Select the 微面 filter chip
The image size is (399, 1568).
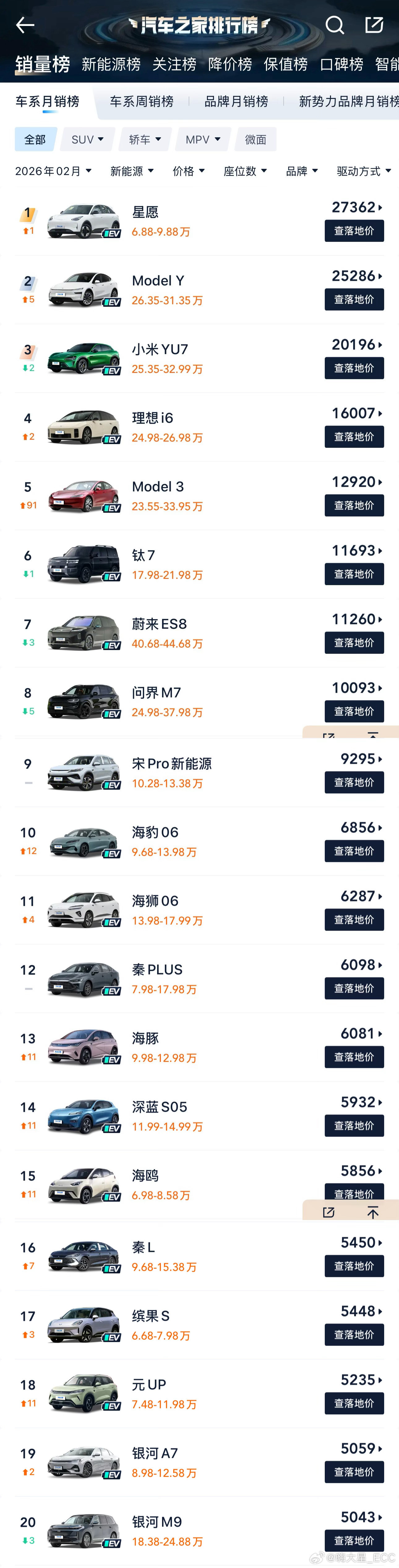coord(255,139)
